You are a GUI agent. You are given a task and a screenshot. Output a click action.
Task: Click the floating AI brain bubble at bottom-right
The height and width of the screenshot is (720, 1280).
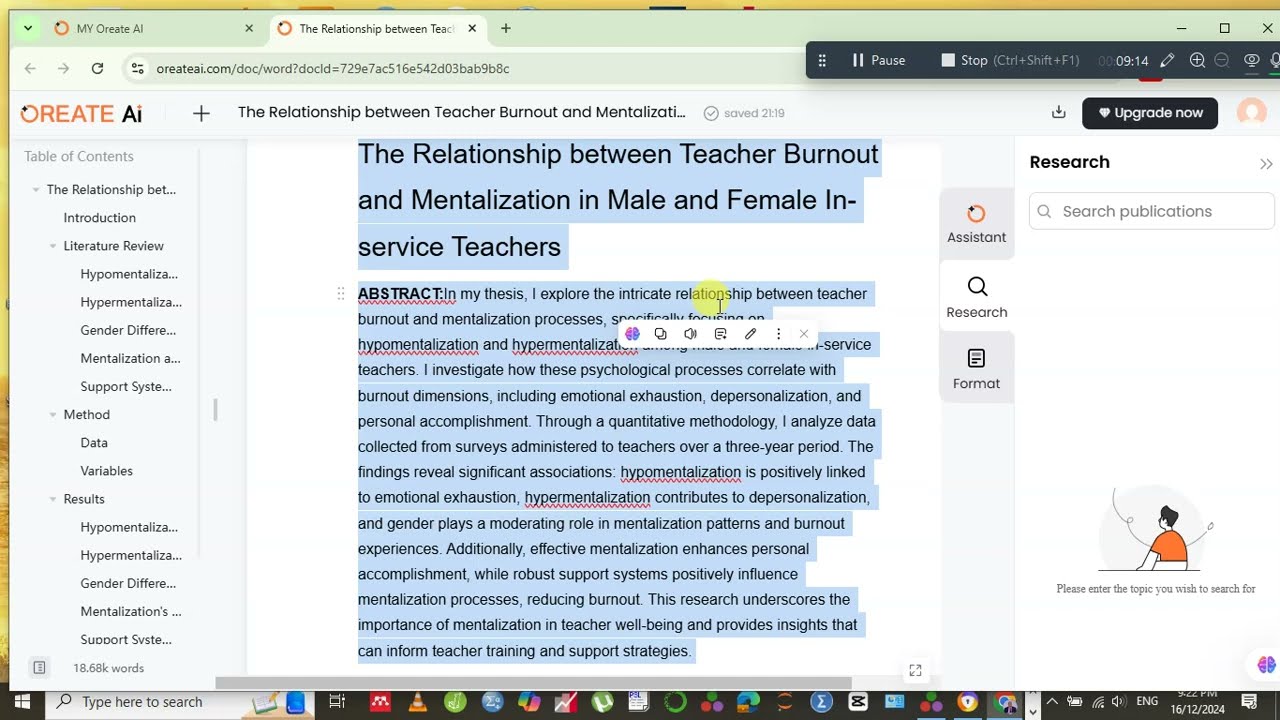tap(1266, 665)
